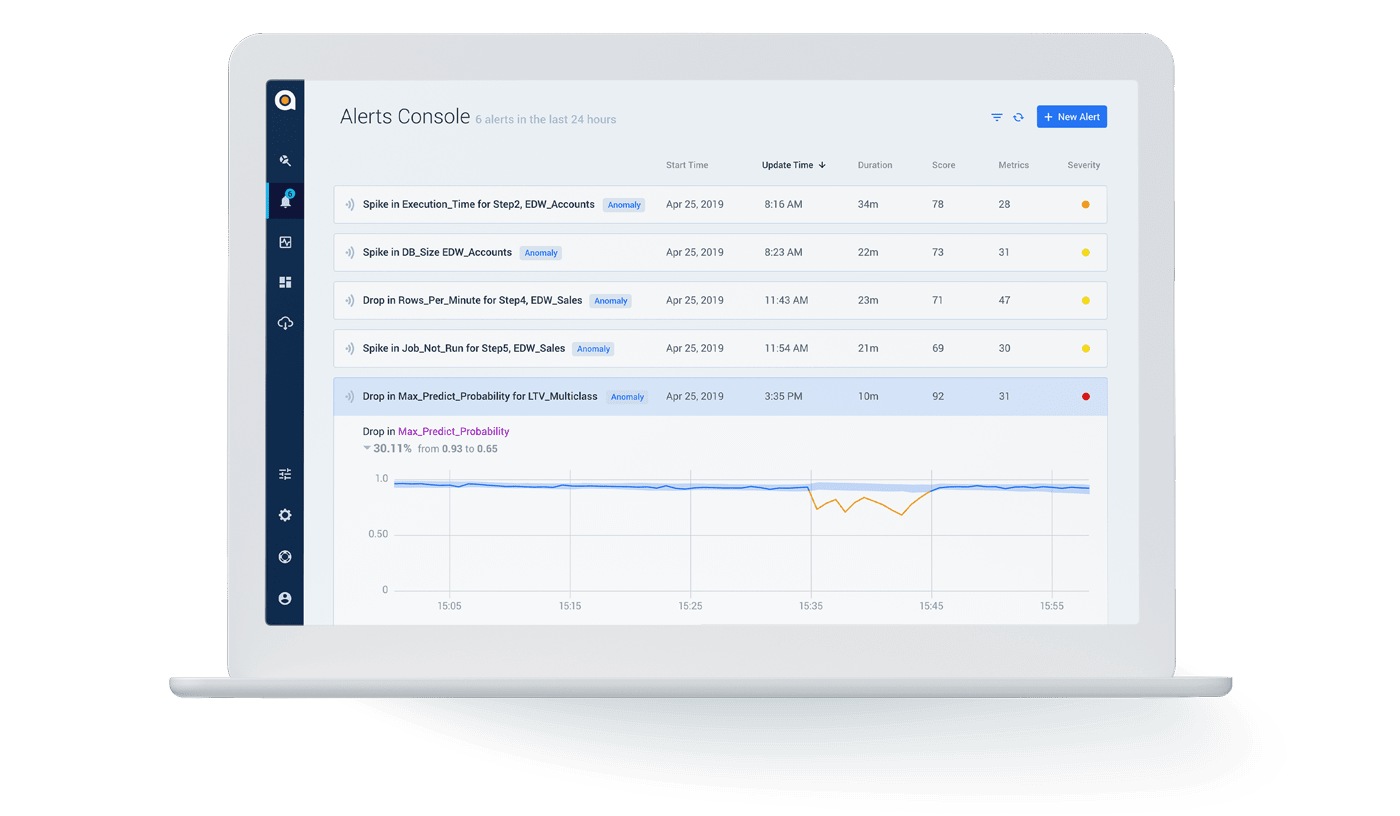The image size is (1400, 816).
Task: Expand the Drop in Rows_Per_Minute alert row
Action: (720, 300)
